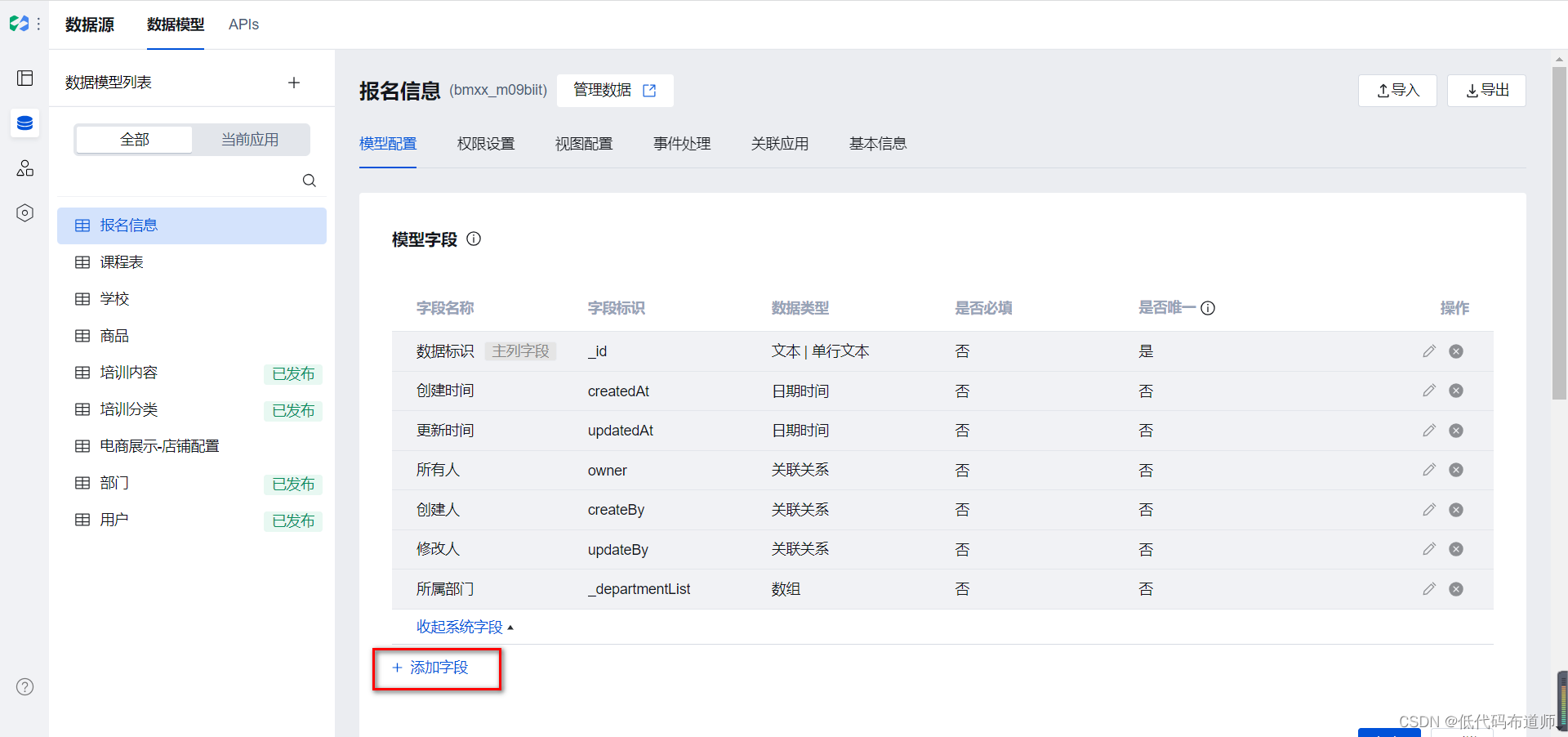Open the hexagon settings sidebar icon
The height and width of the screenshot is (737, 1568).
[x=25, y=213]
